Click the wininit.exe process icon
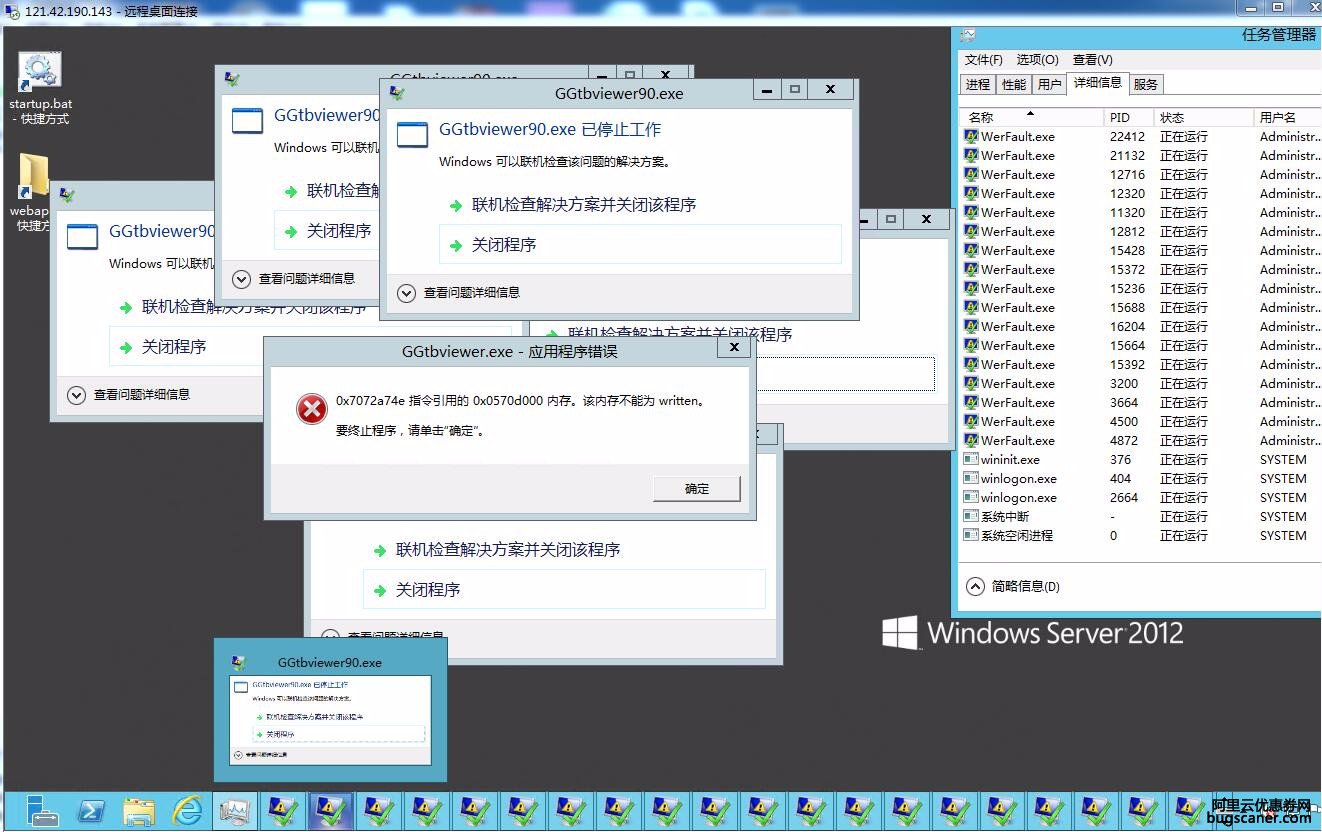Screen dimensions: 1322x832 [x=971, y=460]
